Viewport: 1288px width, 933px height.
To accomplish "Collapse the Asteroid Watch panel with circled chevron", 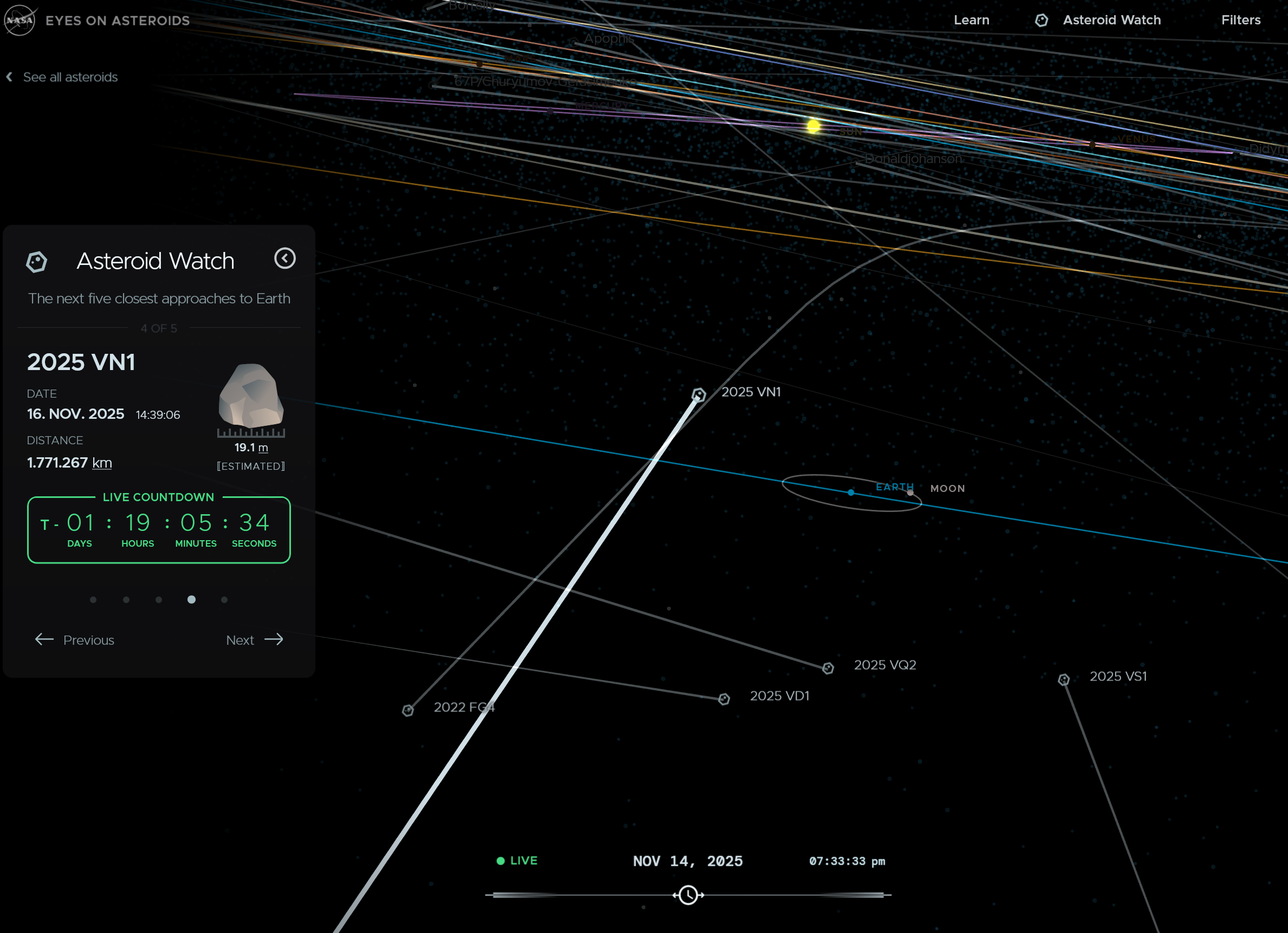I will pos(284,258).
